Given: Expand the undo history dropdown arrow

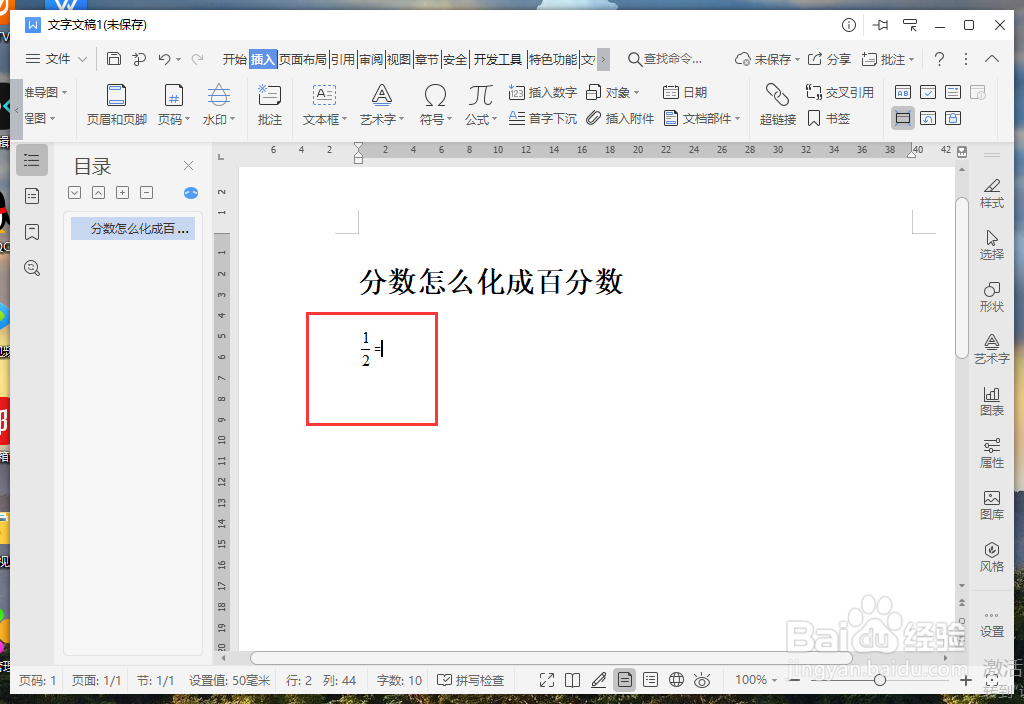Looking at the screenshot, I should (178, 59).
